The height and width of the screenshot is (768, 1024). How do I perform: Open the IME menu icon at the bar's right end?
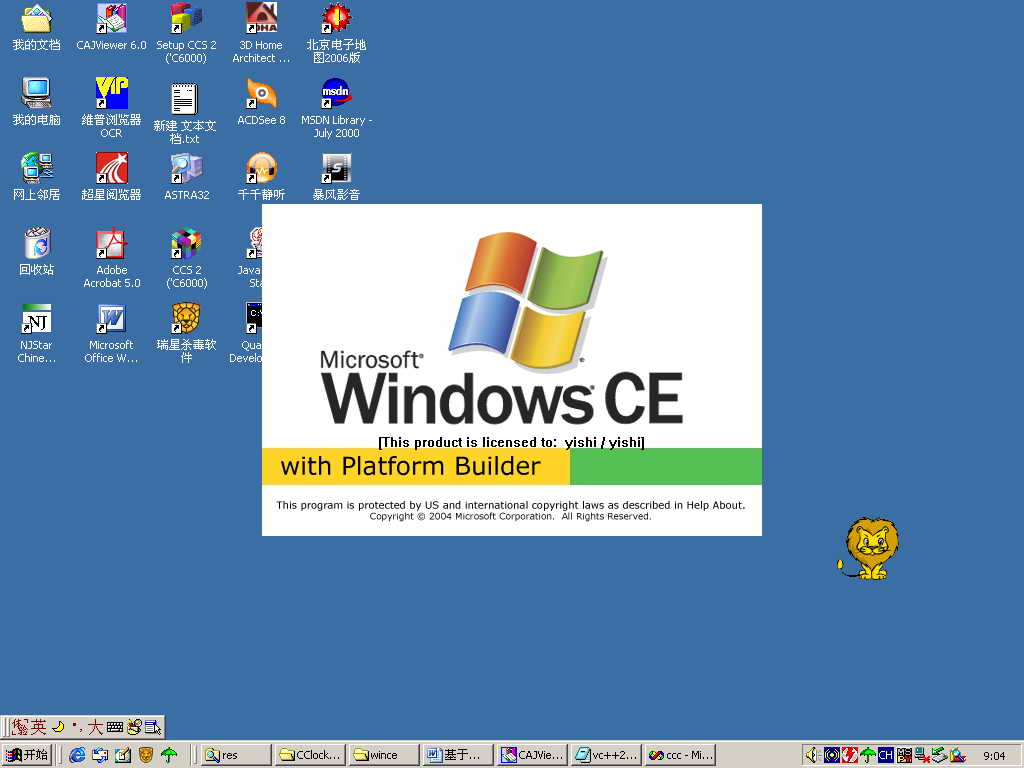(153, 727)
